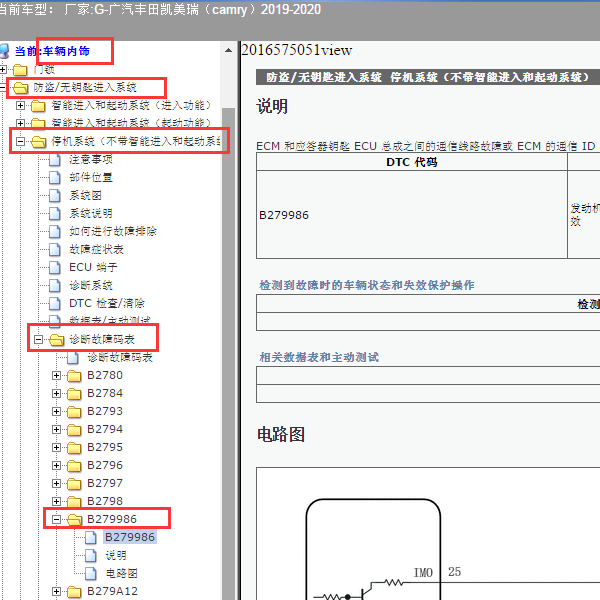Collapse the B279986 folder
Screen dimensions: 600x600
coord(56,519)
